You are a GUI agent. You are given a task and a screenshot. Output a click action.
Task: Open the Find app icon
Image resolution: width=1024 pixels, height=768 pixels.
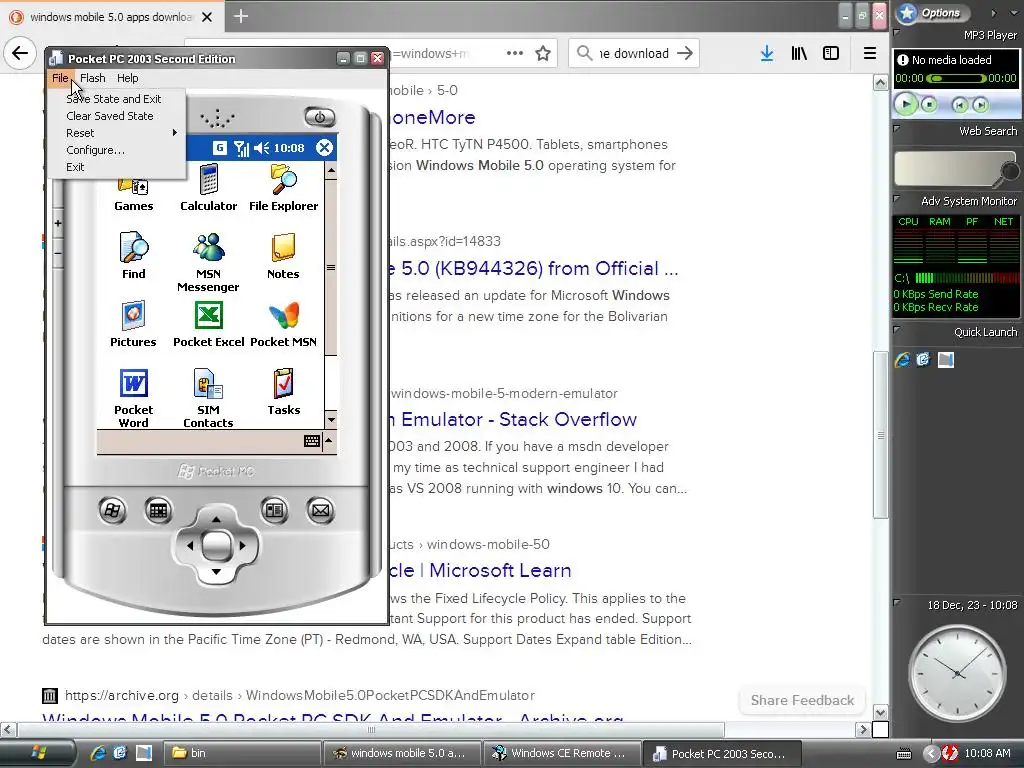click(x=133, y=255)
